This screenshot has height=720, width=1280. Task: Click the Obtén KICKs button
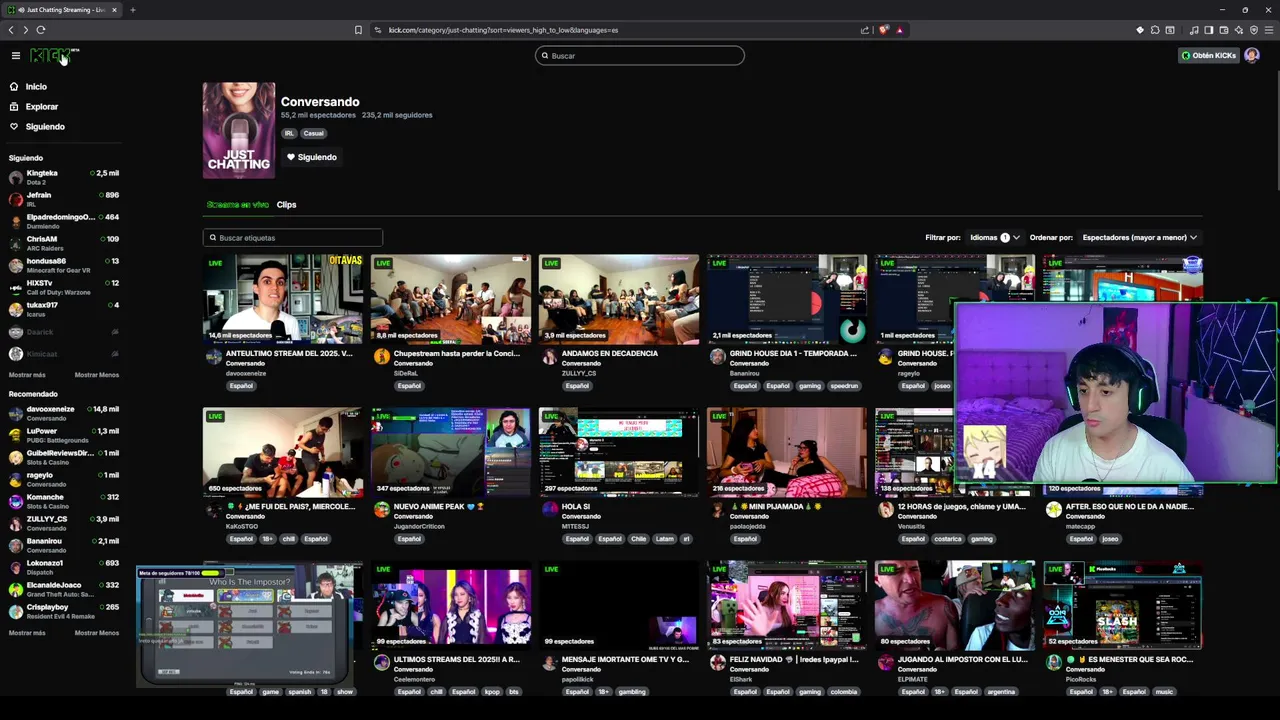[x=1208, y=56]
